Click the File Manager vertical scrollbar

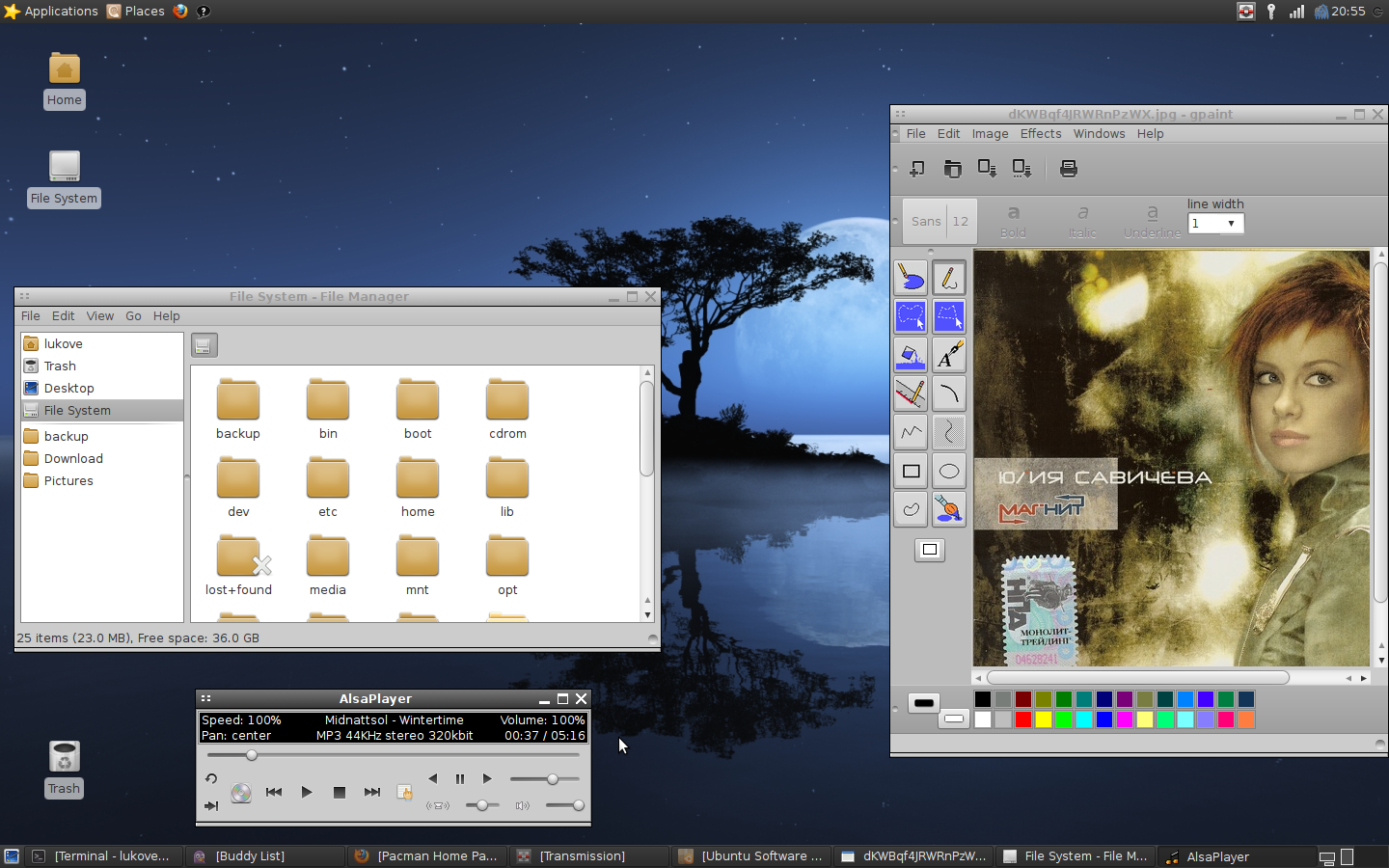[x=647, y=429]
